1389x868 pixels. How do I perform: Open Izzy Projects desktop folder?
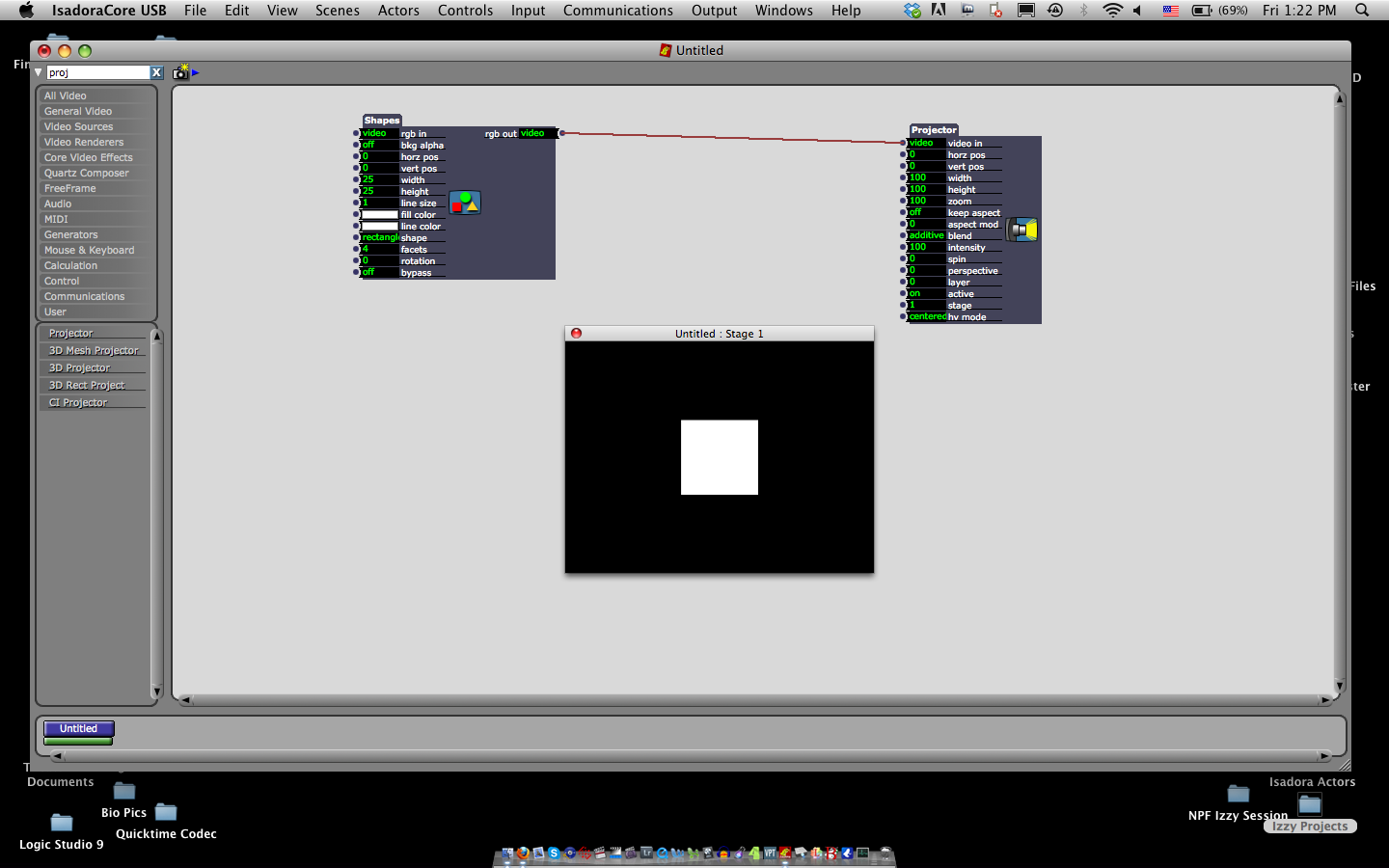click(1310, 805)
